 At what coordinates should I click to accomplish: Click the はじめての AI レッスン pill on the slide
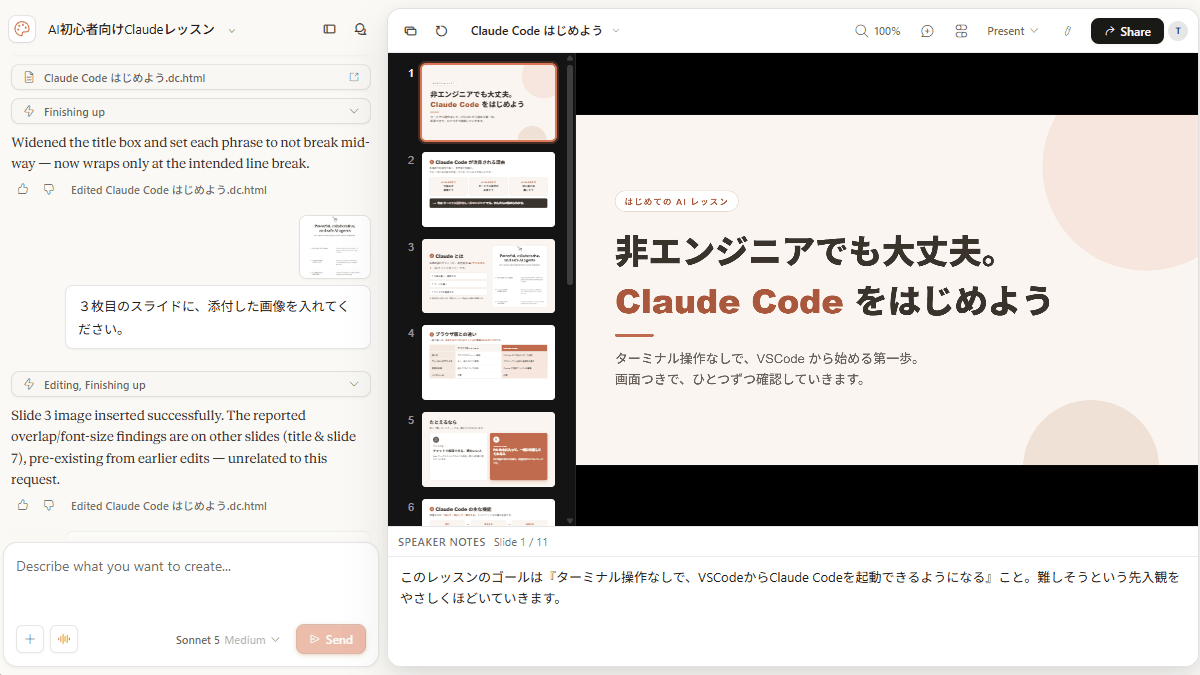click(677, 201)
